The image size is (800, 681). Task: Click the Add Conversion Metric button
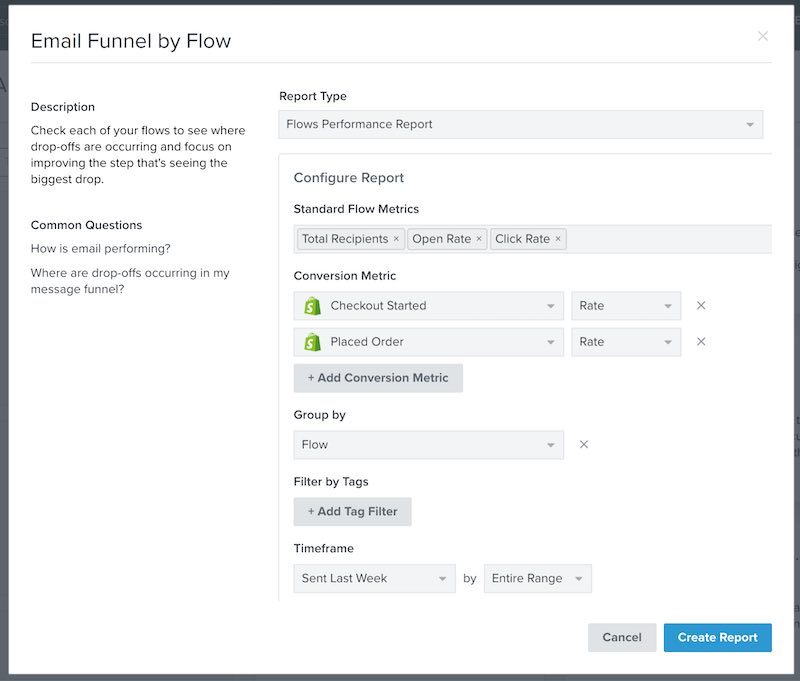pos(377,378)
